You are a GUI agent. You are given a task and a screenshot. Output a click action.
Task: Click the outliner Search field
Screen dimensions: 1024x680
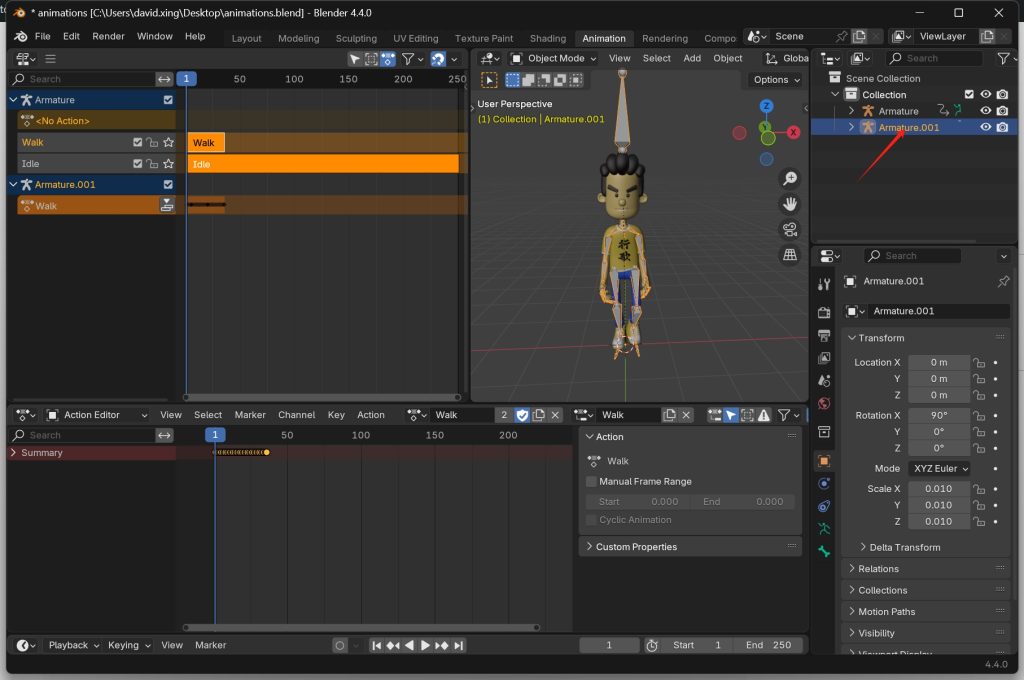point(934,58)
